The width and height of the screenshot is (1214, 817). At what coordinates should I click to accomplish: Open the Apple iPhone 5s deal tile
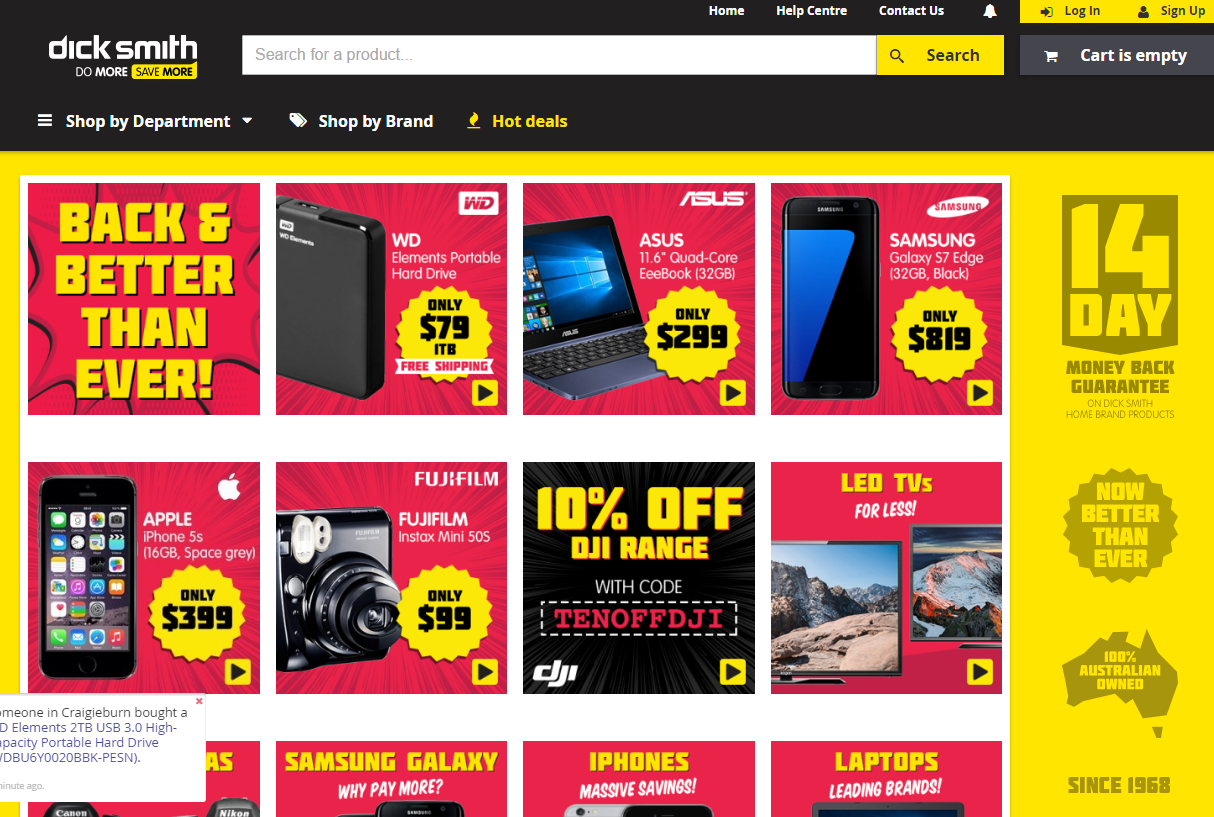coord(144,578)
